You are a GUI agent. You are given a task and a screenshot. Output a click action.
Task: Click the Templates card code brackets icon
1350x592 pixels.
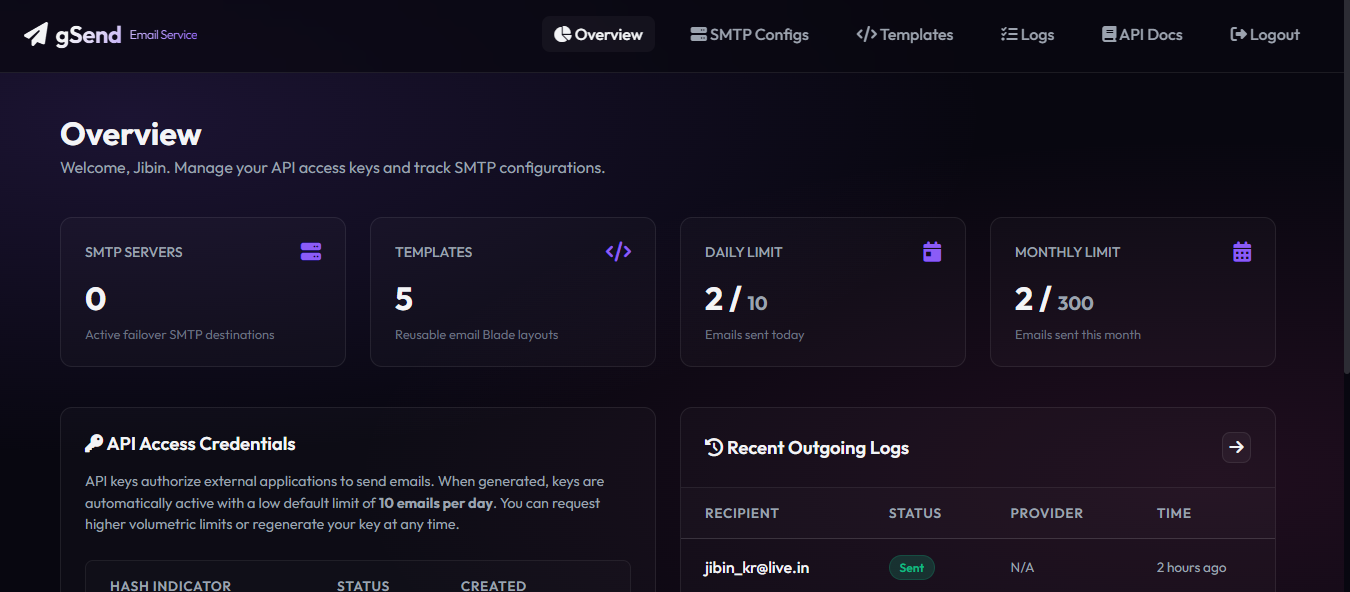point(619,252)
